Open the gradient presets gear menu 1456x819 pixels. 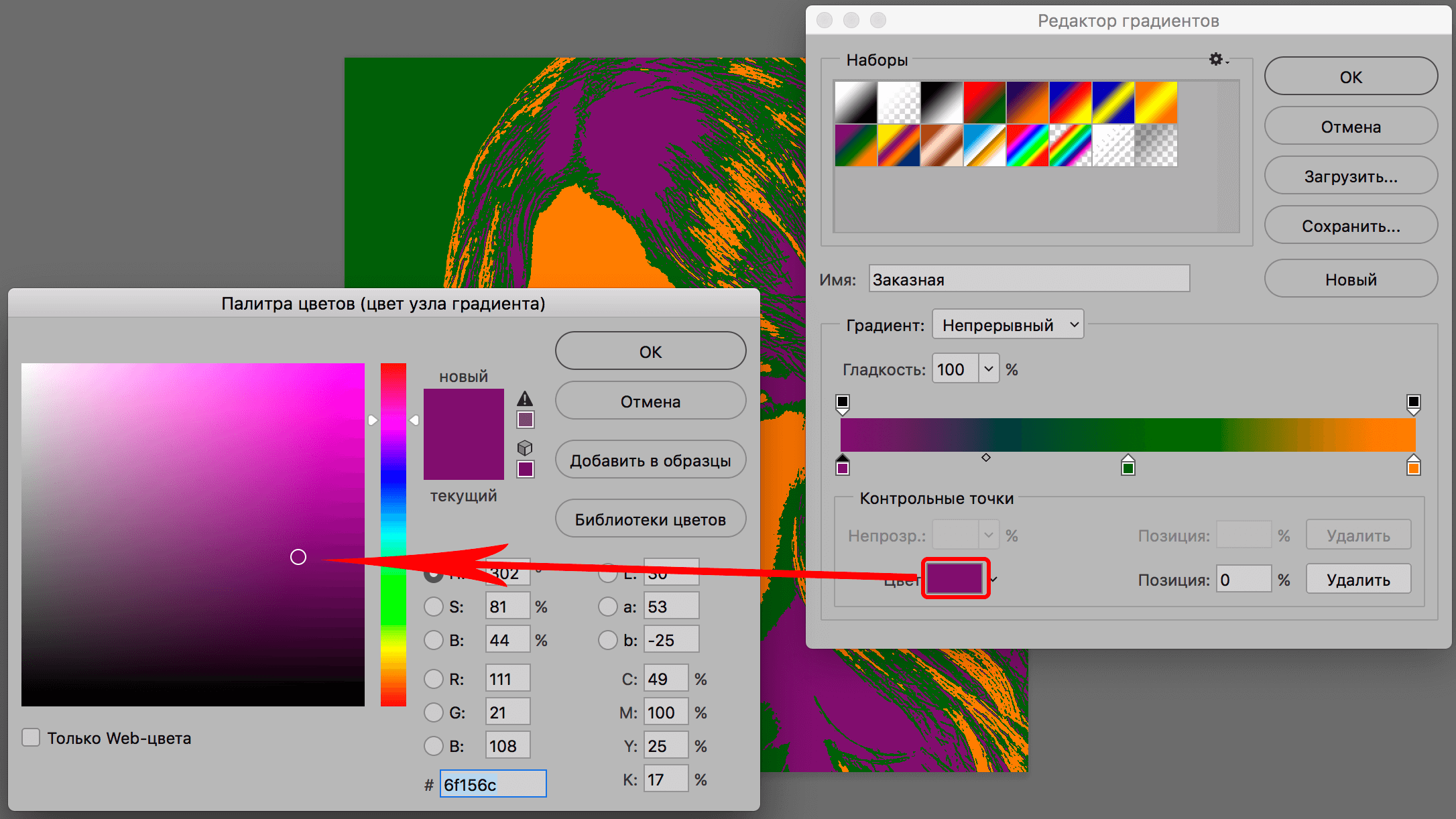[x=1216, y=60]
